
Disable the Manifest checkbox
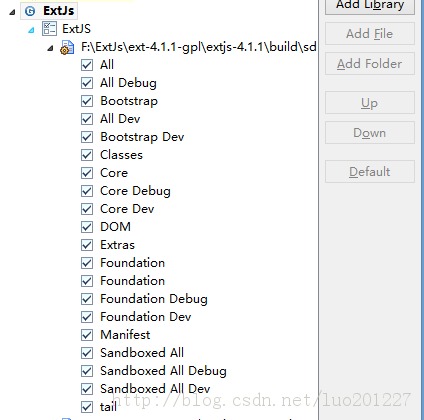point(87,335)
